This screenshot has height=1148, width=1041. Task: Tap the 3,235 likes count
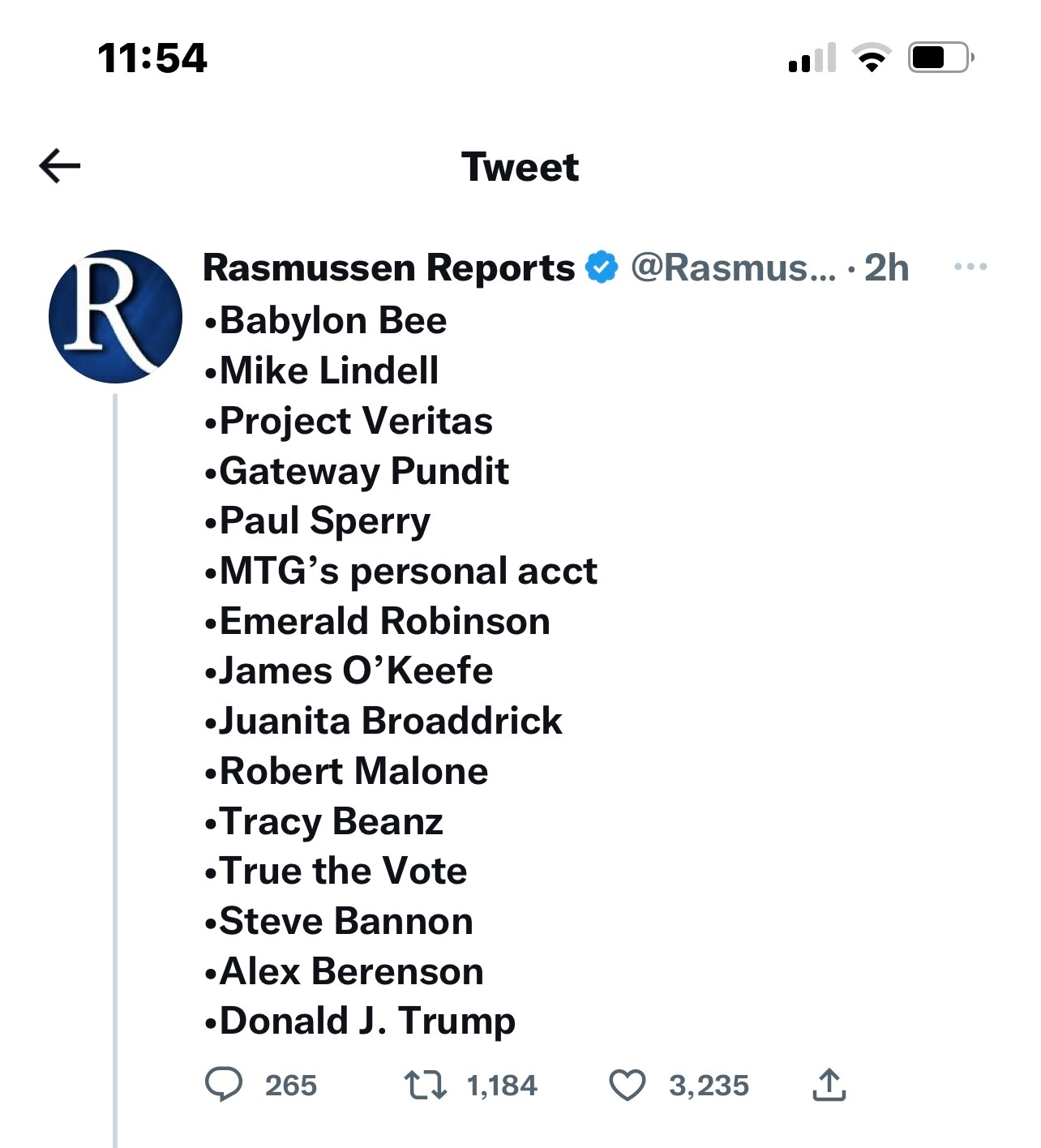[x=709, y=1086]
